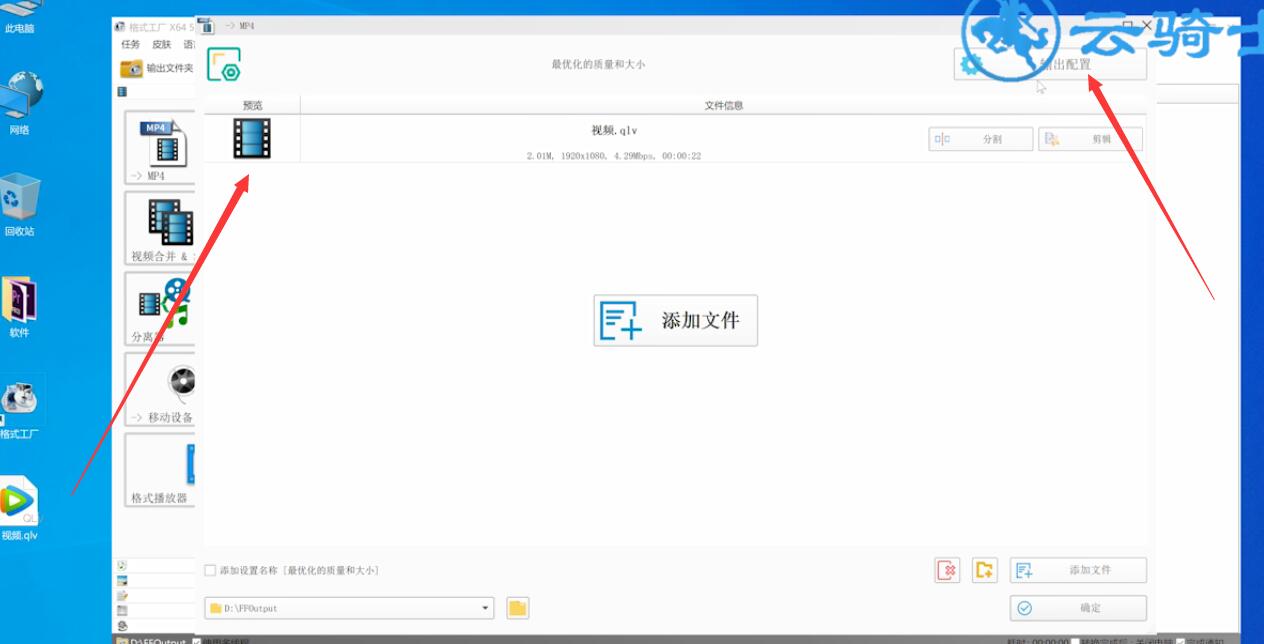
Task: Select the 分离器 tile in sidebar
Action: (x=160, y=308)
